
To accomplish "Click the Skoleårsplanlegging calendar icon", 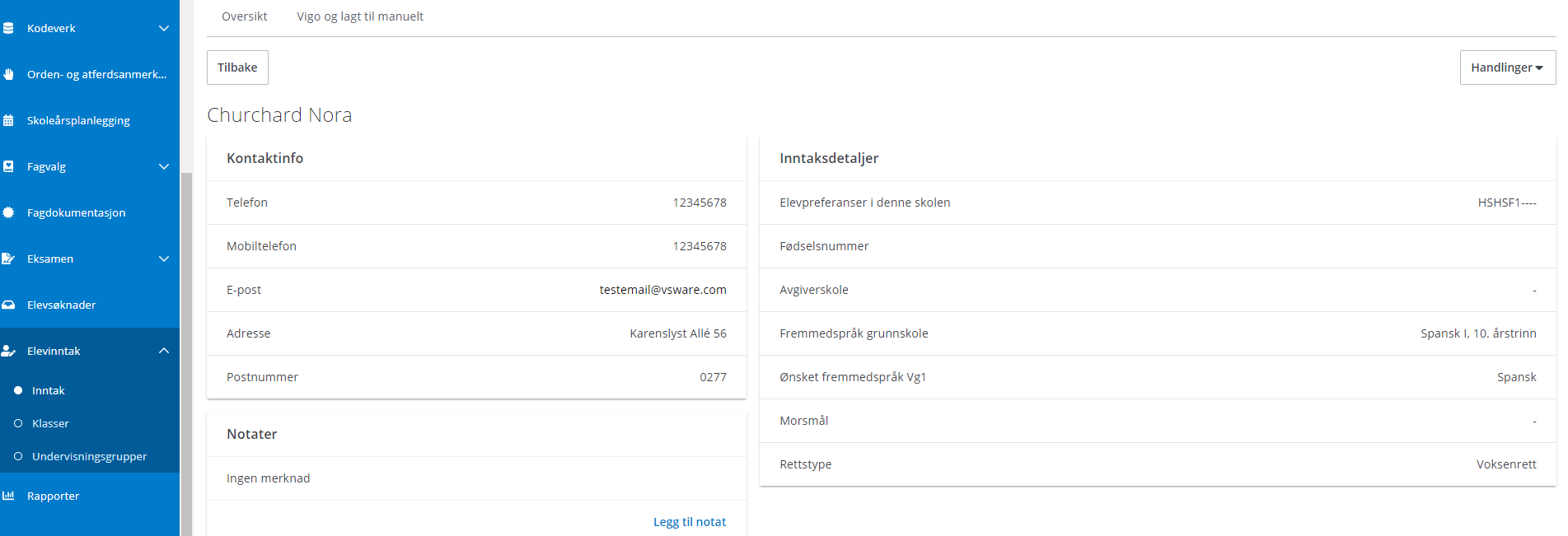I will click(x=8, y=120).
